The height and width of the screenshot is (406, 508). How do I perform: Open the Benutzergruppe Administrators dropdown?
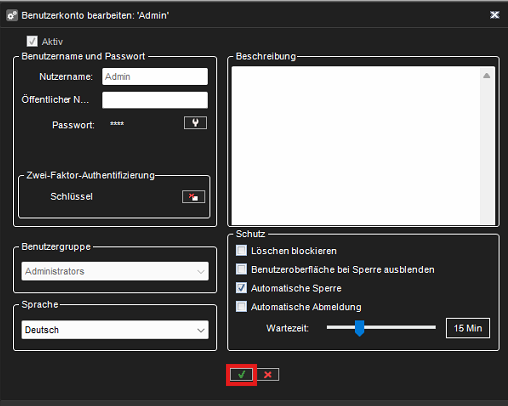pos(115,271)
